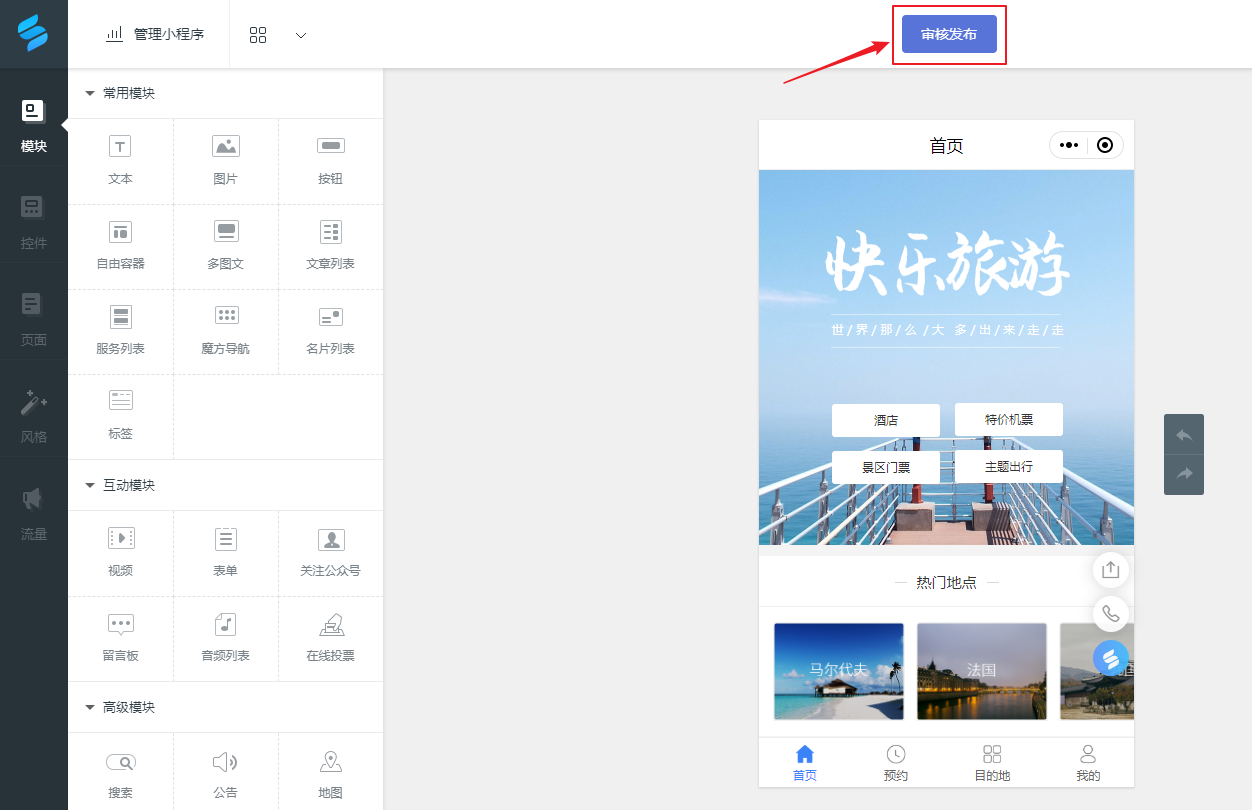Open the 页面 sidebar tab
The width and height of the screenshot is (1252, 810).
coord(33,318)
